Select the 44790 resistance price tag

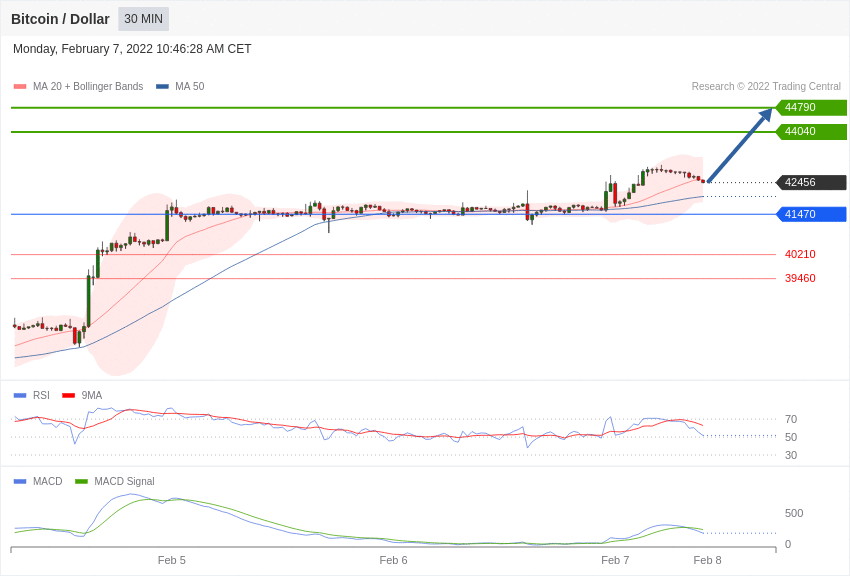811,107
